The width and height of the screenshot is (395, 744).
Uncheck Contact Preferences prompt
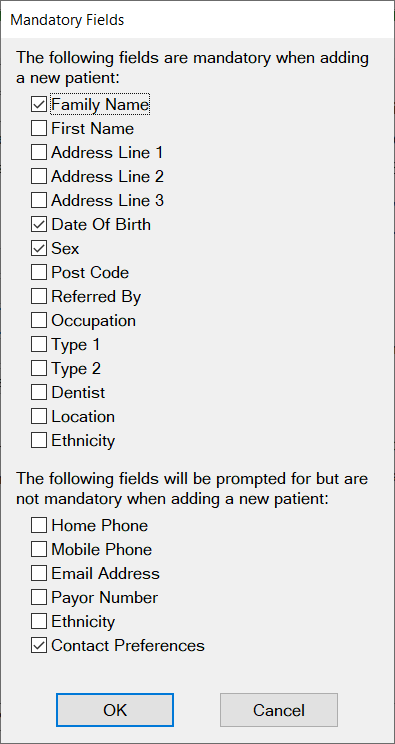pyautogui.click(x=39, y=645)
